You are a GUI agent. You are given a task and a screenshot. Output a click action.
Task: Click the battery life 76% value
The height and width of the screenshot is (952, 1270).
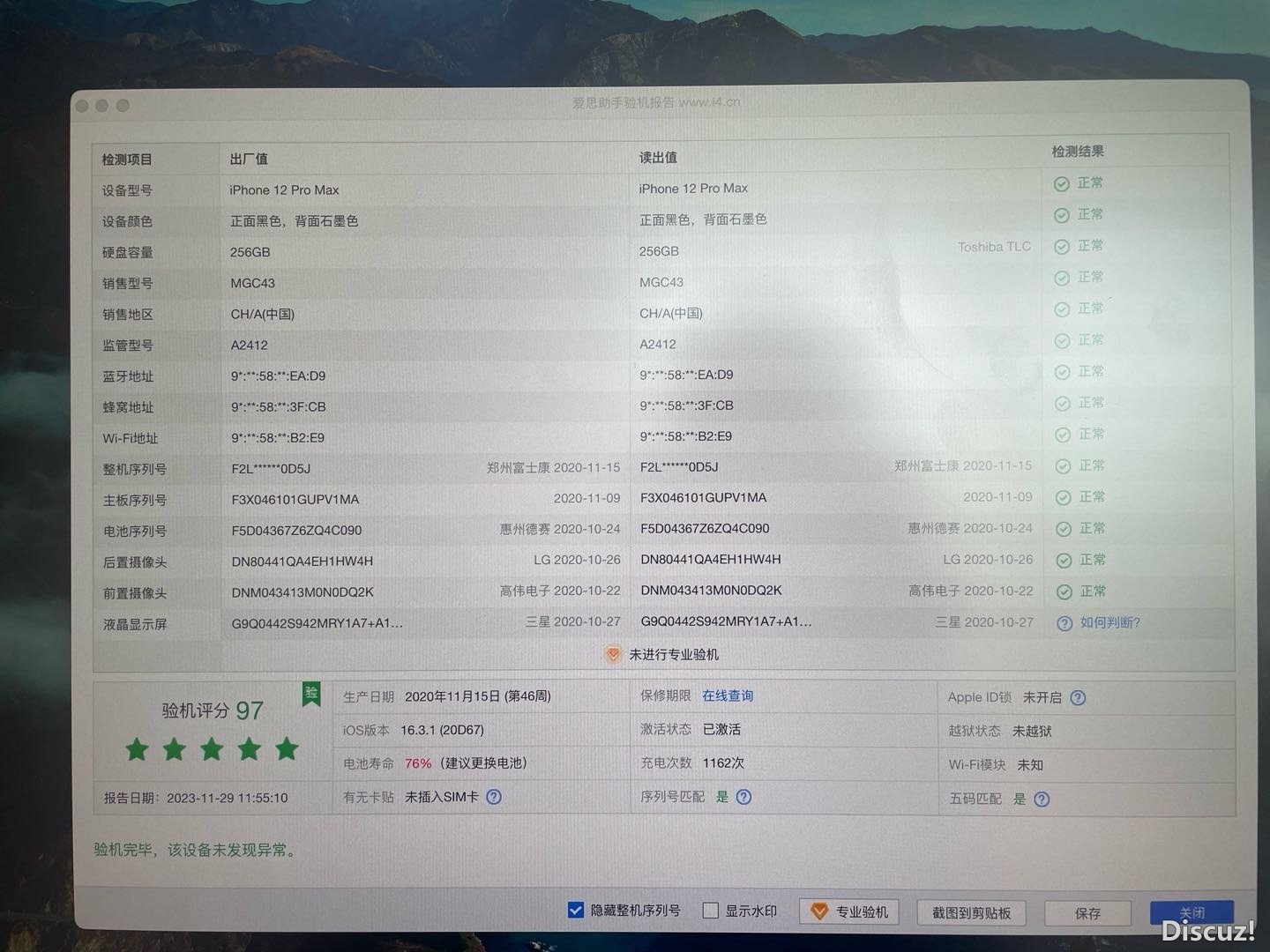418,763
